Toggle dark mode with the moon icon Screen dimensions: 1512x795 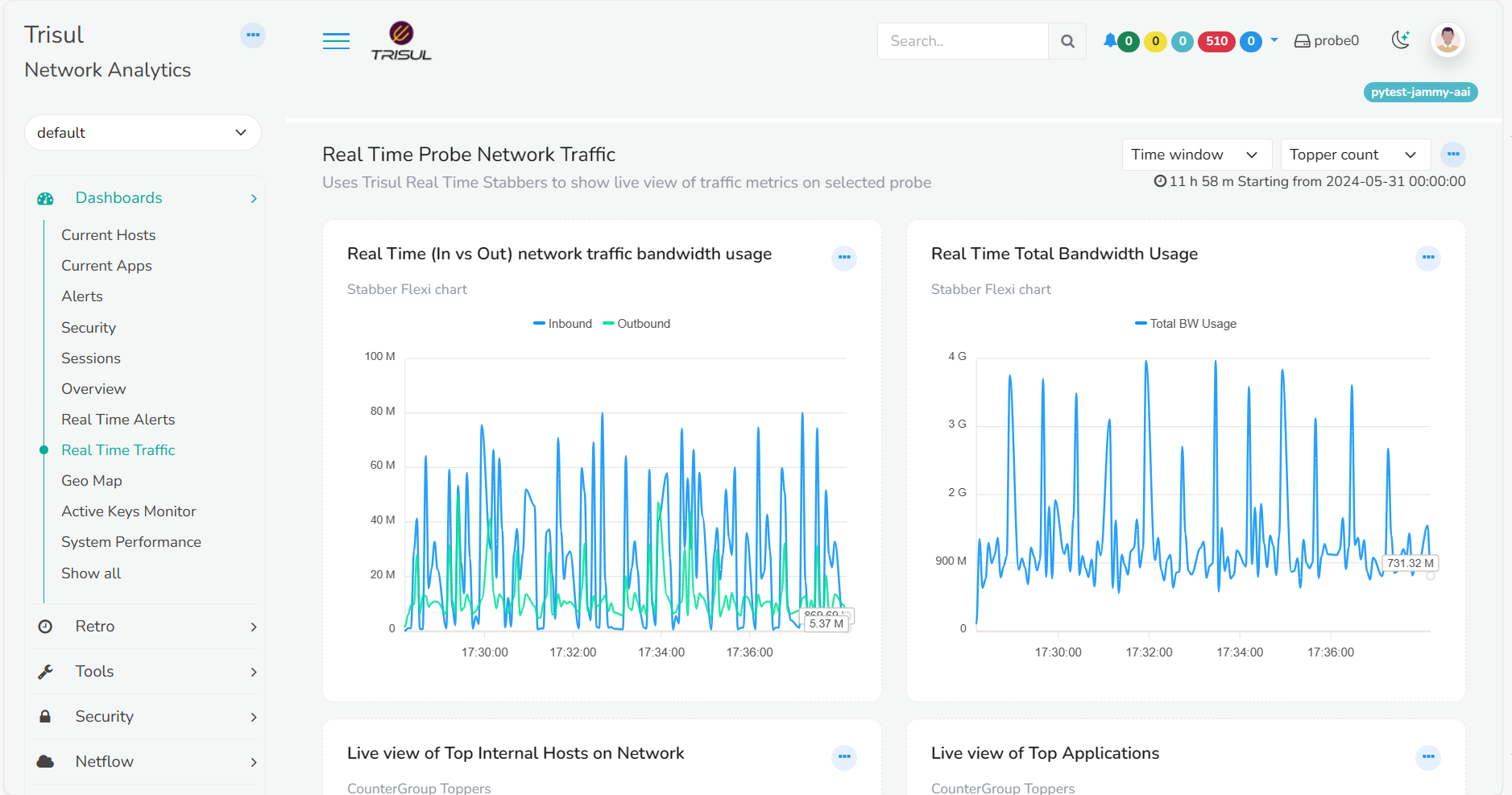coord(1401,39)
